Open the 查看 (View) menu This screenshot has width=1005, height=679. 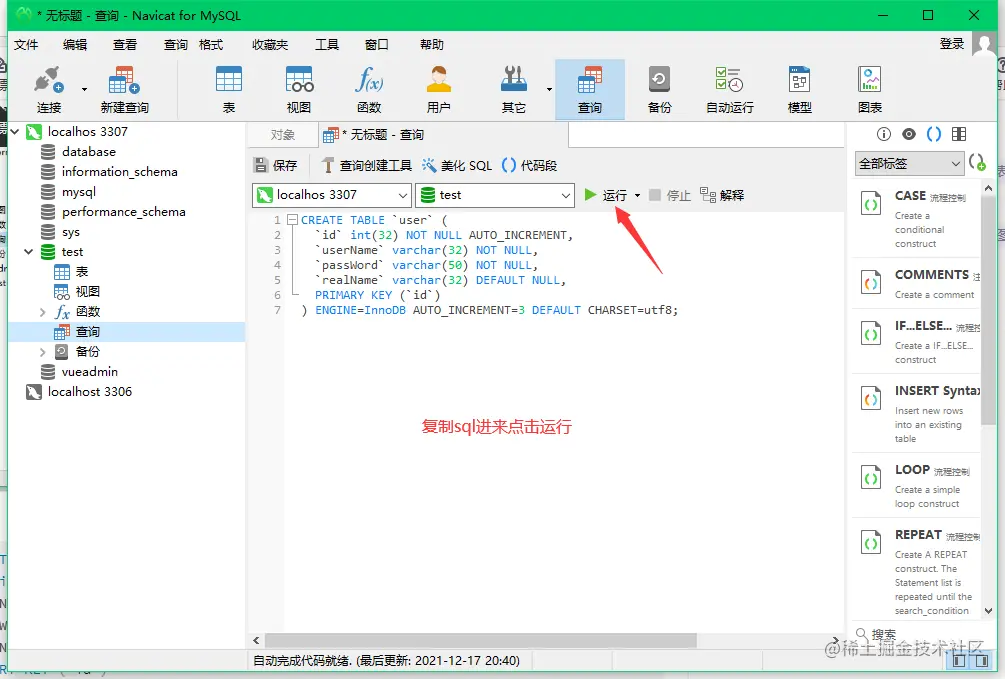[x=125, y=44]
